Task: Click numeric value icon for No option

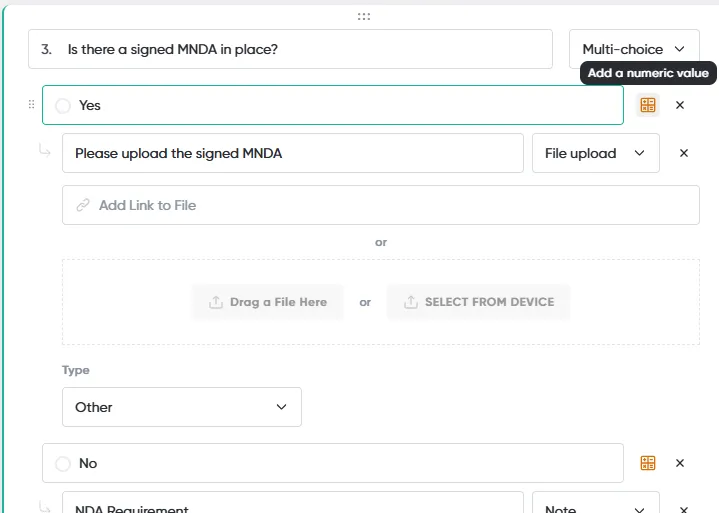Action: [x=647, y=463]
